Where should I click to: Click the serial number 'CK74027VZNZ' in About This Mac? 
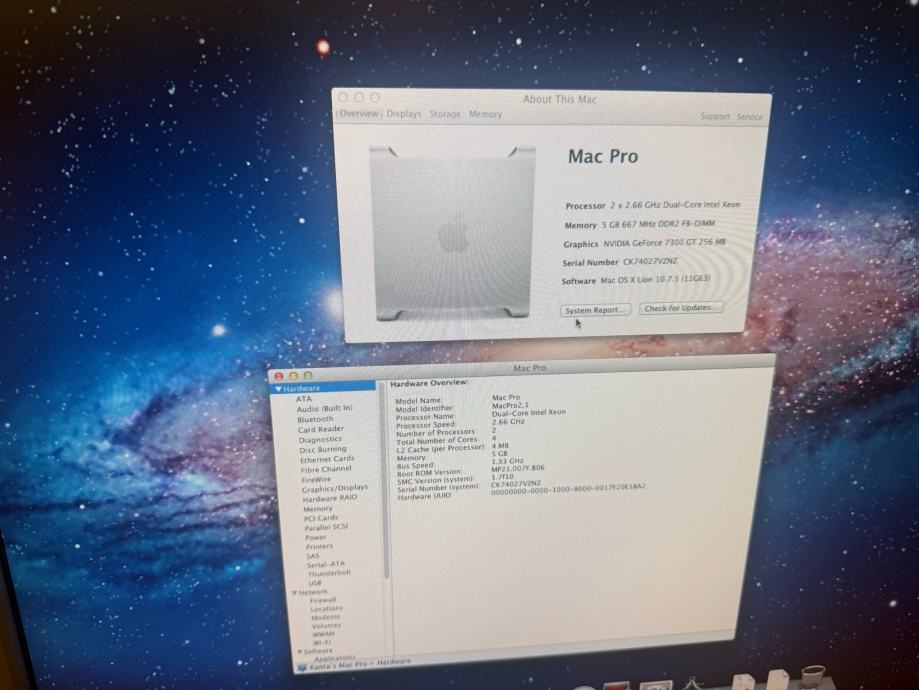pos(650,261)
